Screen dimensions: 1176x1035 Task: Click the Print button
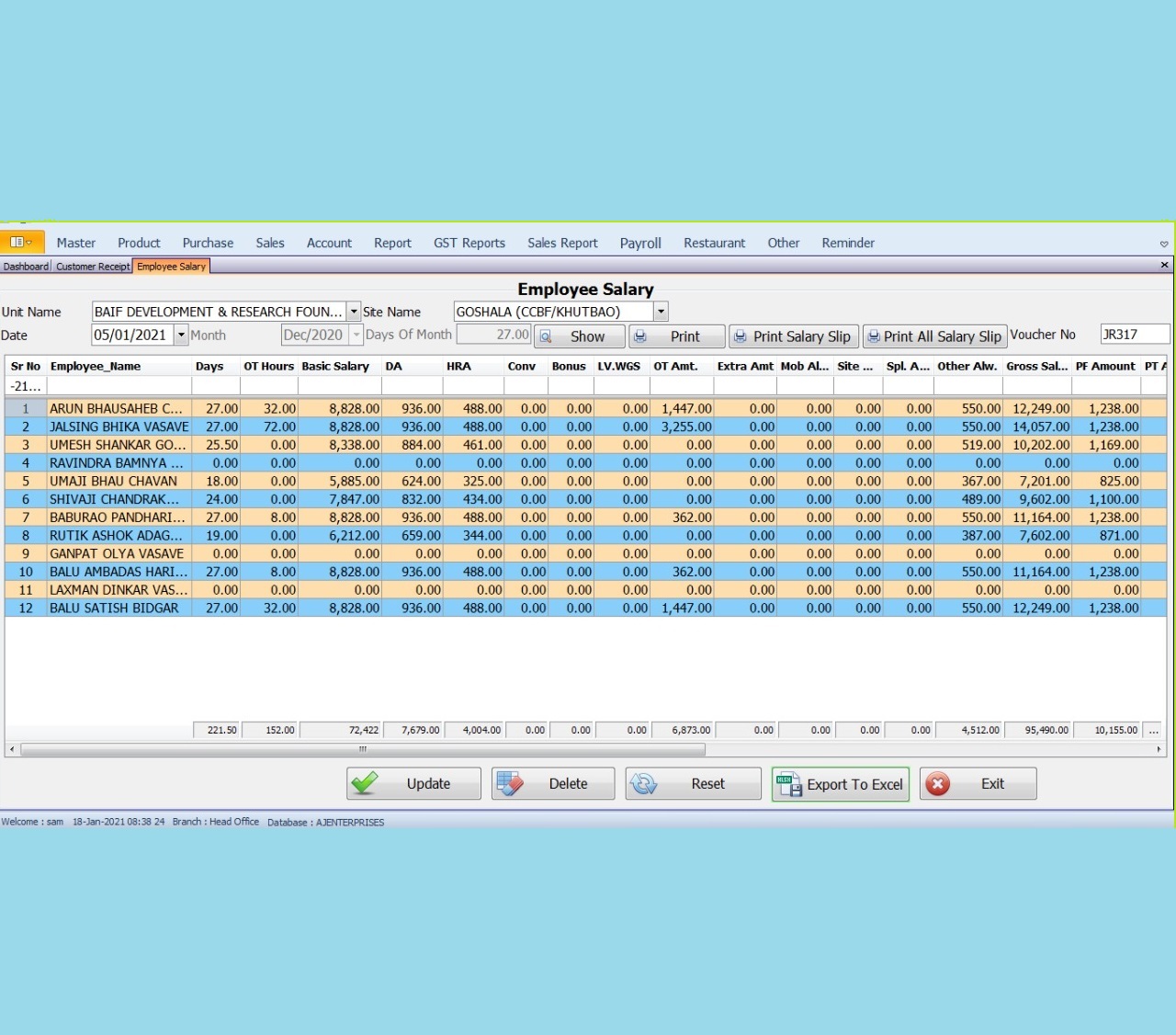[x=677, y=336]
